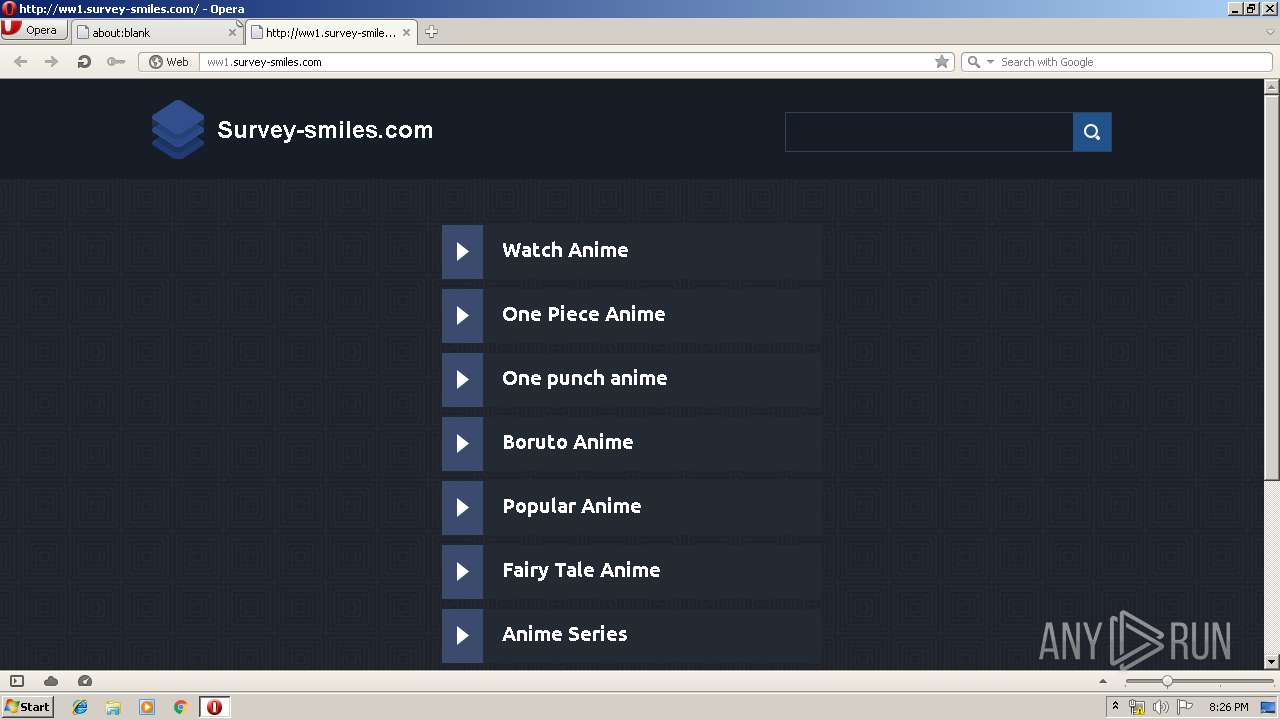
Task: Click the Survey-smiles.com logo icon
Action: 178,130
